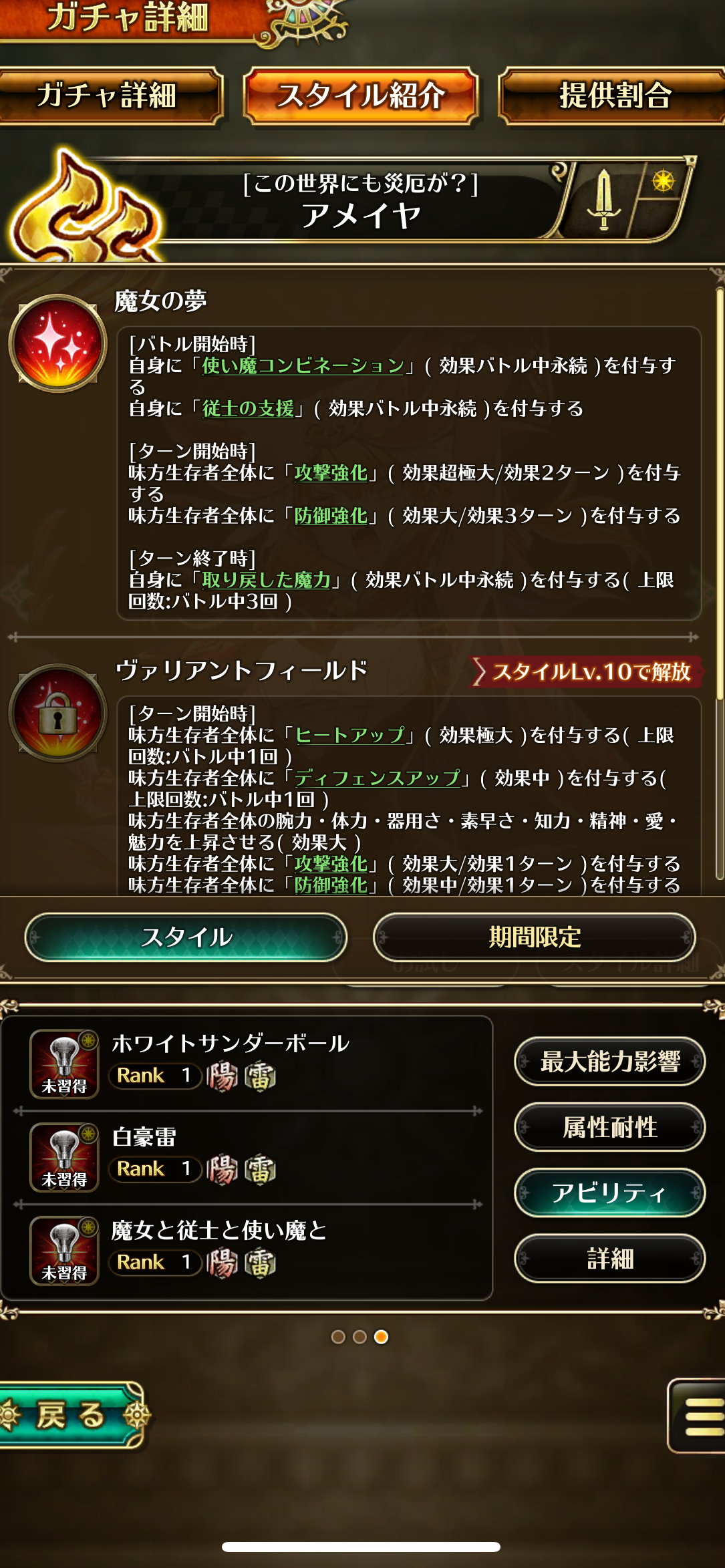Toggle the スタイル view button
Screen dimensions: 725x1568
[x=186, y=937]
